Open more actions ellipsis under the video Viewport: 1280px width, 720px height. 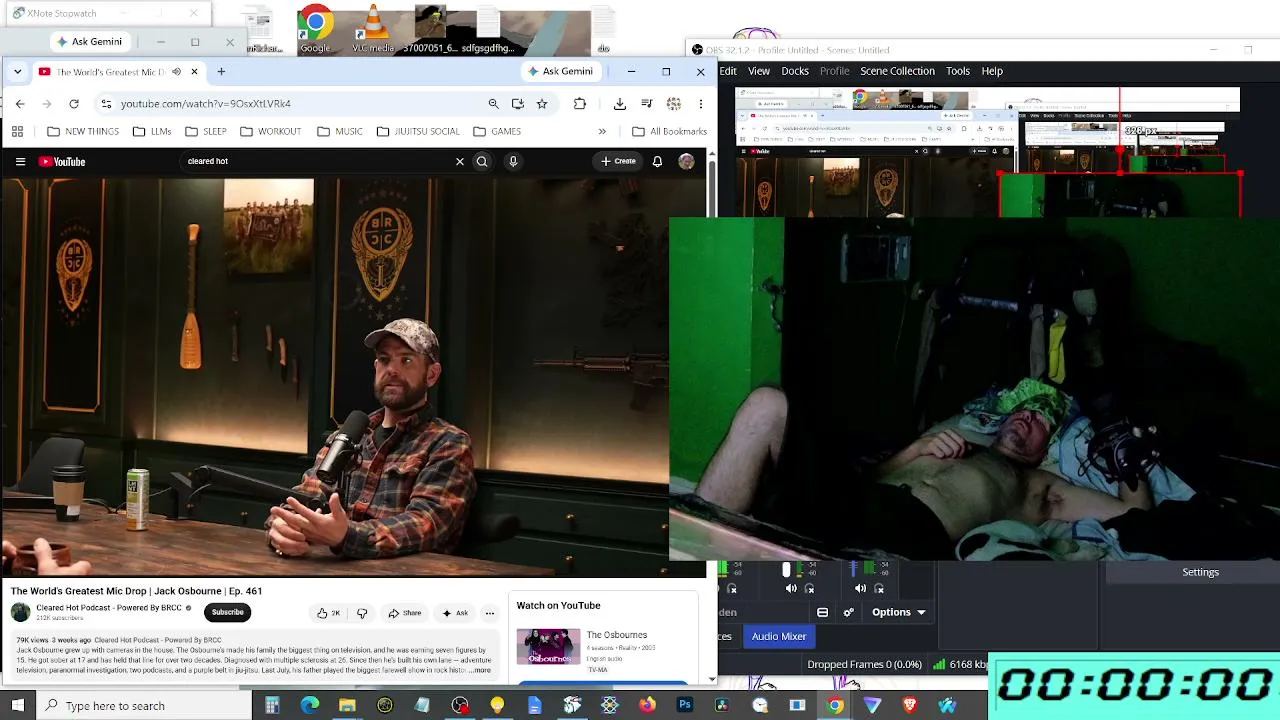click(489, 613)
